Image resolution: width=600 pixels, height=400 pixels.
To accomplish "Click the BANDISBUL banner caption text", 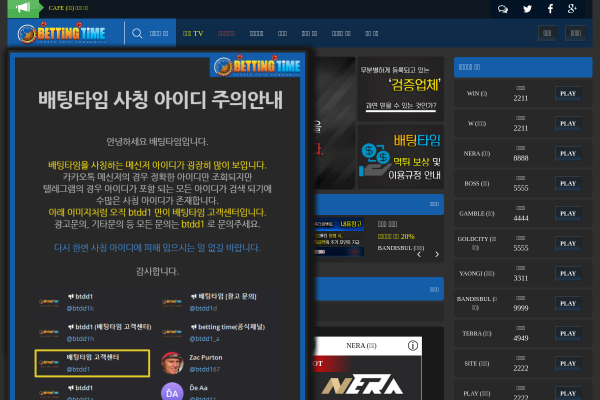I will click(x=401, y=248).
